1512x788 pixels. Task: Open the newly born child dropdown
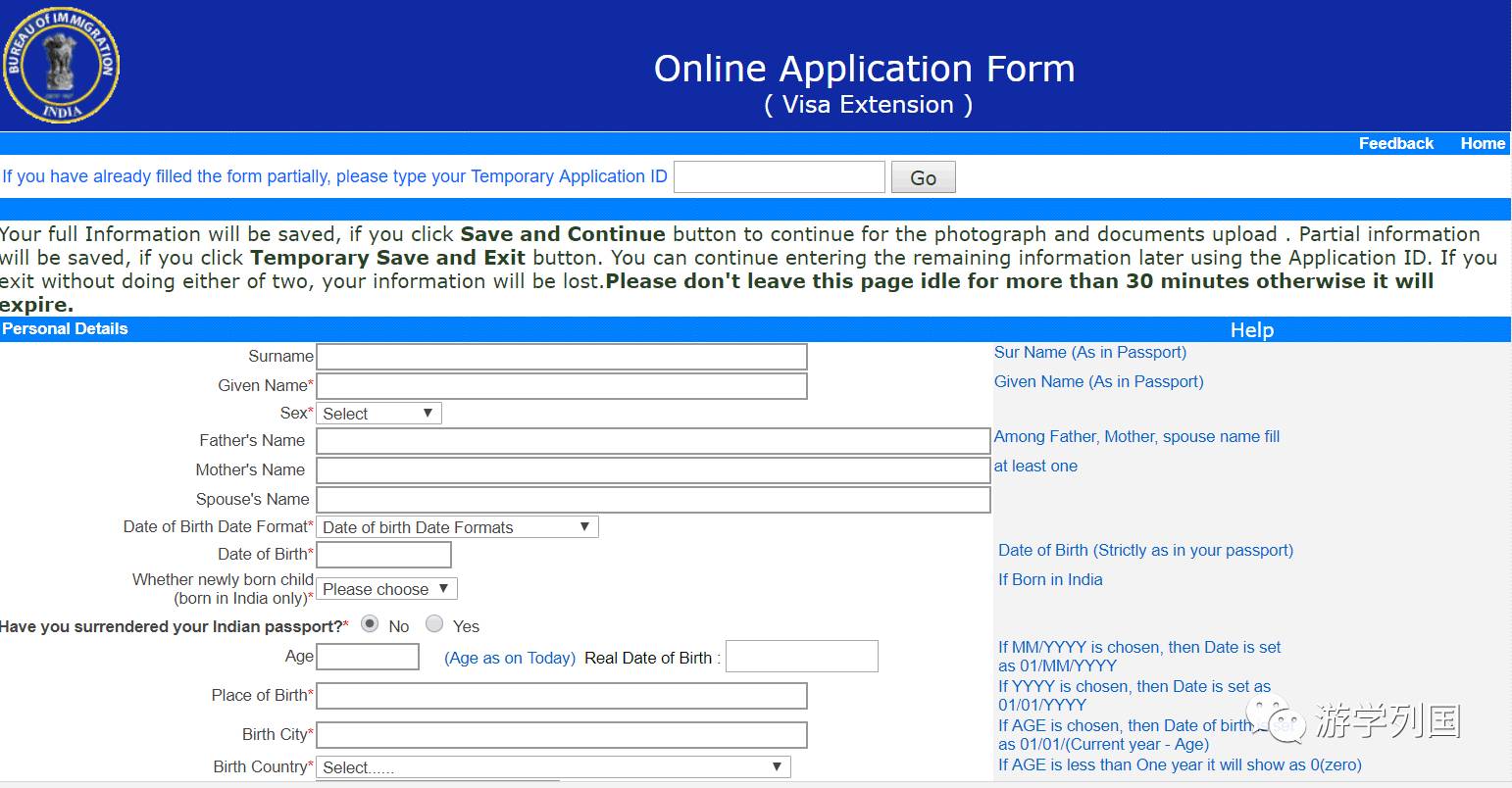(x=386, y=589)
